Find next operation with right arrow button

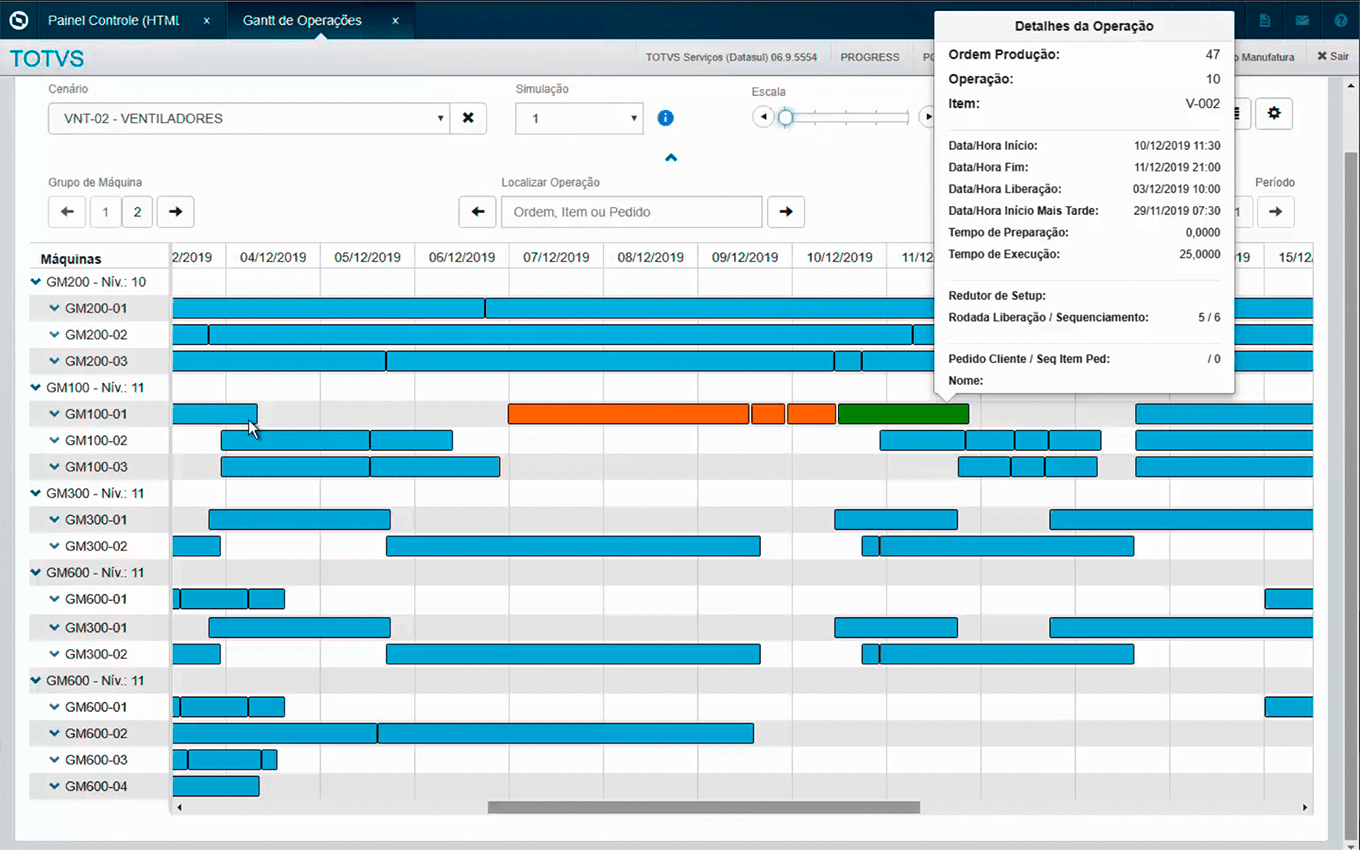pos(786,212)
